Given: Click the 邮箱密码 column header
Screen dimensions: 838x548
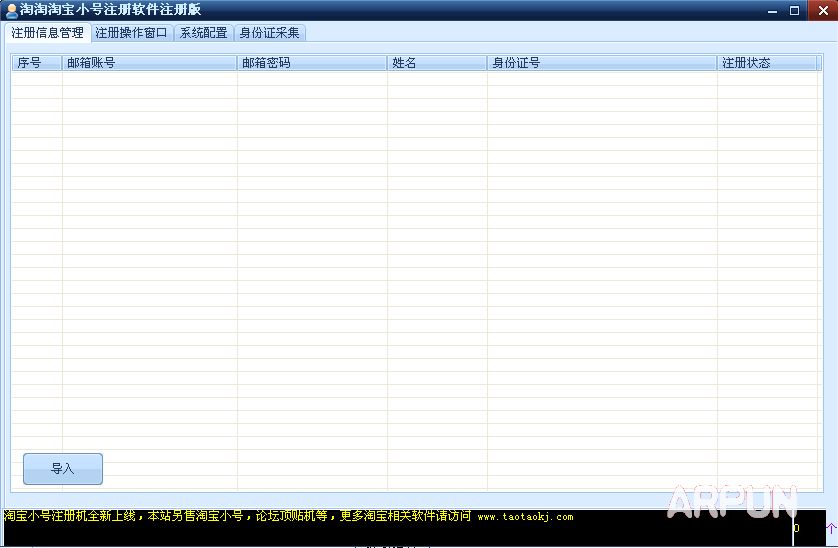Looking at the screenshot, I should 312,63.
